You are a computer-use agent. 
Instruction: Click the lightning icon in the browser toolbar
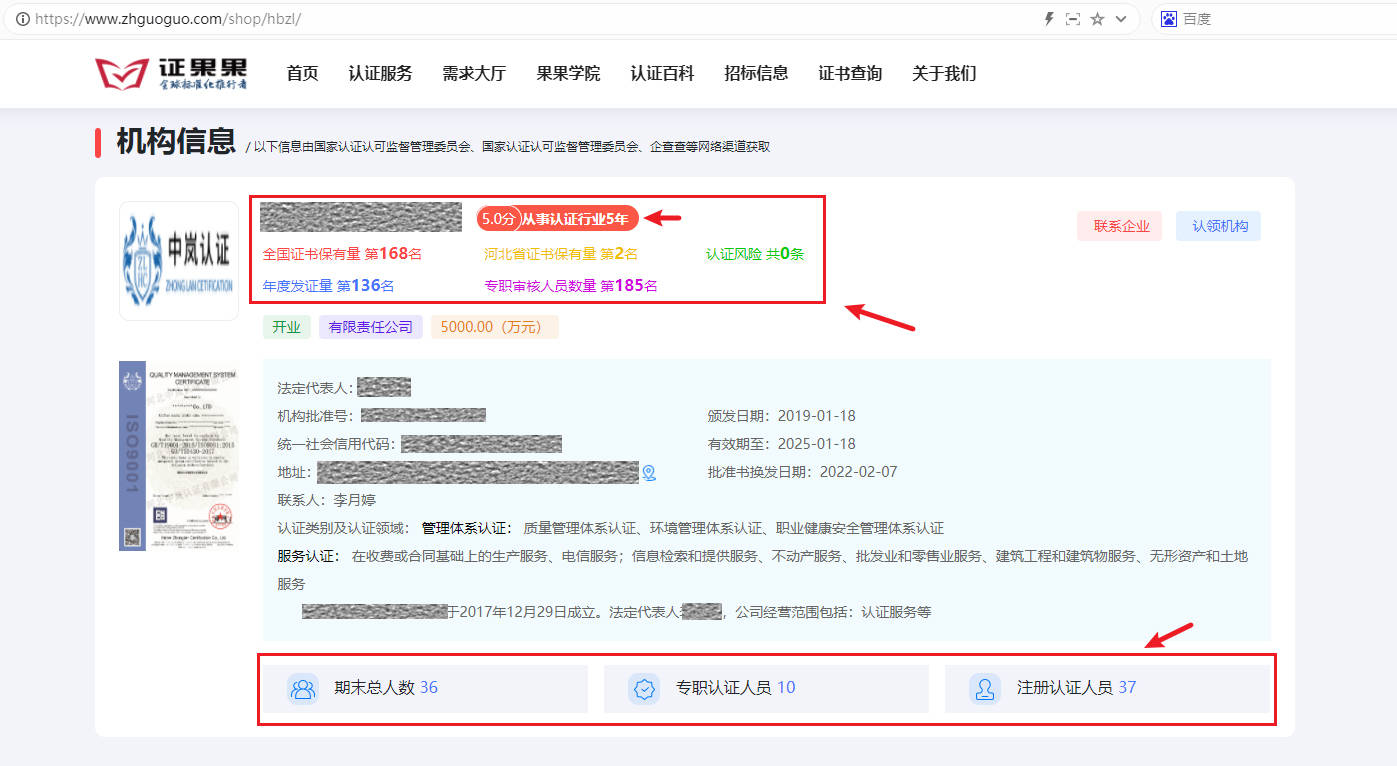[1048, 18]
